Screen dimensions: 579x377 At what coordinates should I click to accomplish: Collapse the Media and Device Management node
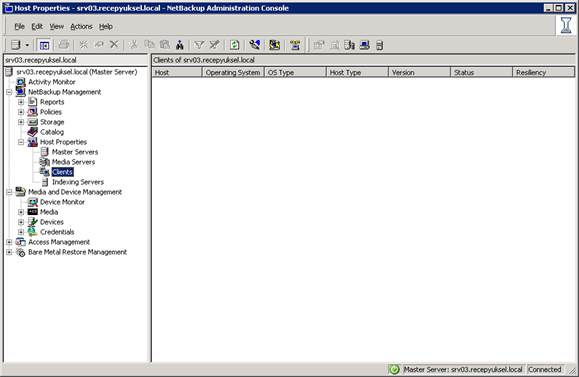point(9,192)
